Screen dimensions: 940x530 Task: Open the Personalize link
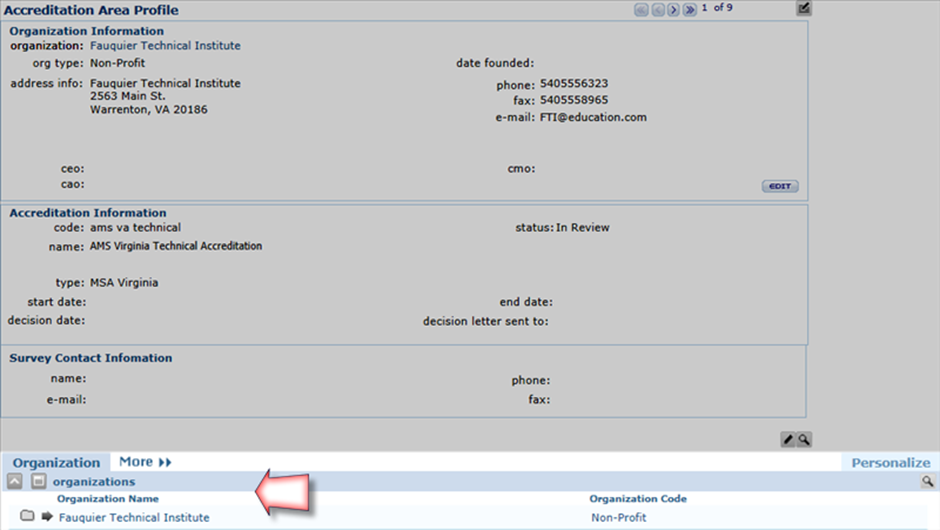point(891,463)
